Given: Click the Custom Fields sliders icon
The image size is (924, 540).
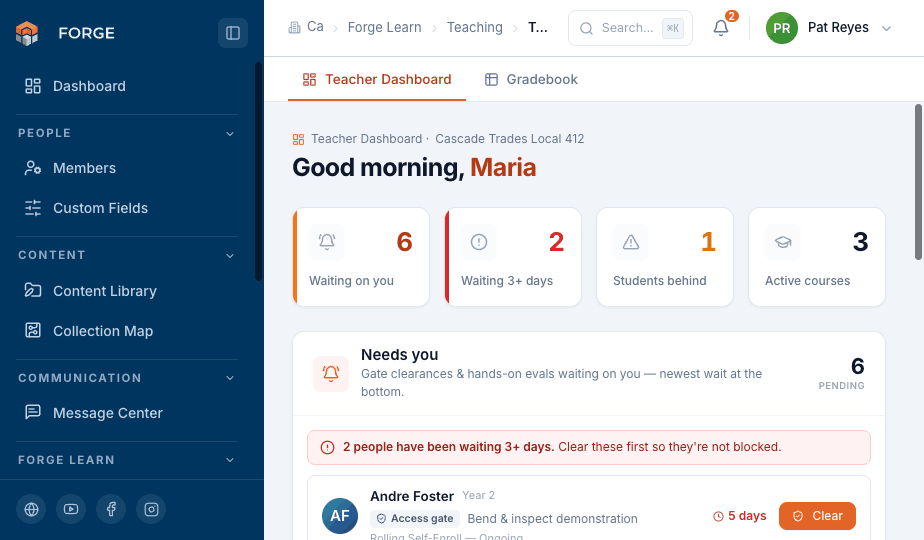Looking at the screenshot, I should pos(33,208).
